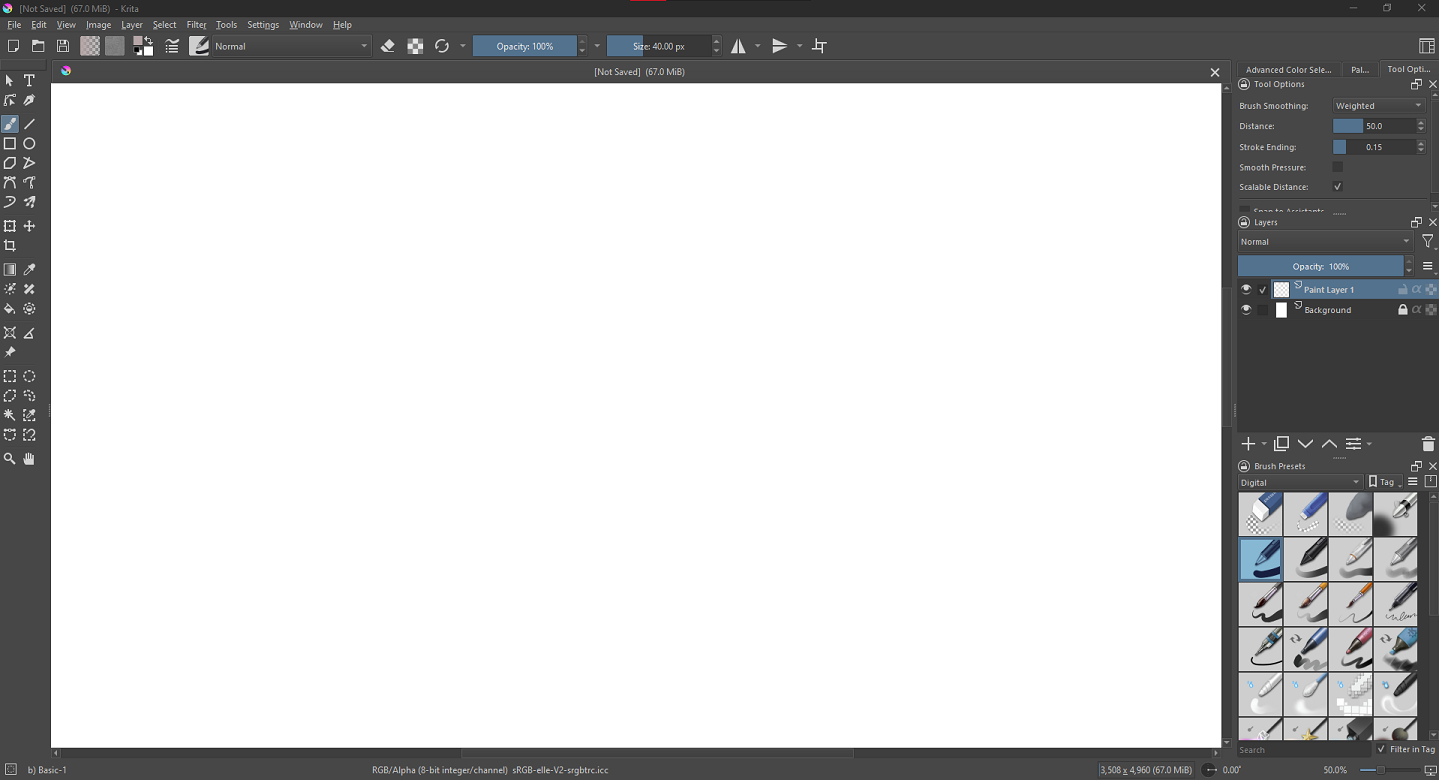This screenshot has height=780, width=1439.
Task: Open the Layers filter funnel menu
Action: (1428, 242)
